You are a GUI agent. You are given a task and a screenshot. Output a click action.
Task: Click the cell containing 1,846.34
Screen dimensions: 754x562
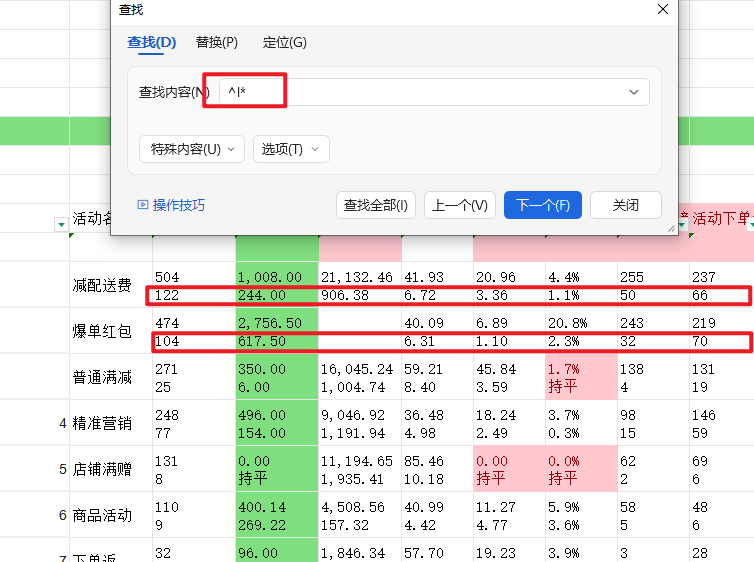click(360, 550)
